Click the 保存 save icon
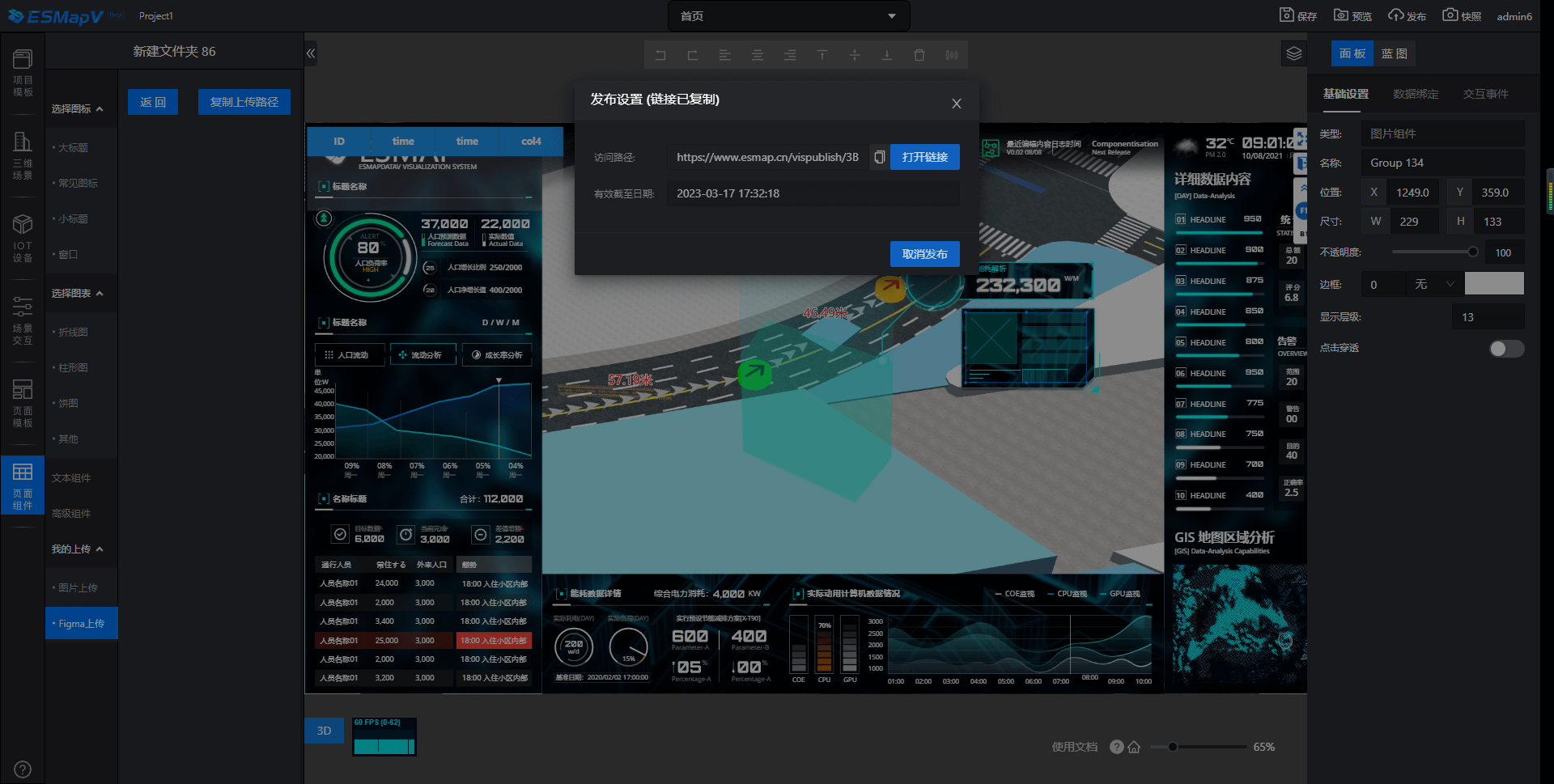This screenshot has height=784, width=1554. tap(1297, 15)
